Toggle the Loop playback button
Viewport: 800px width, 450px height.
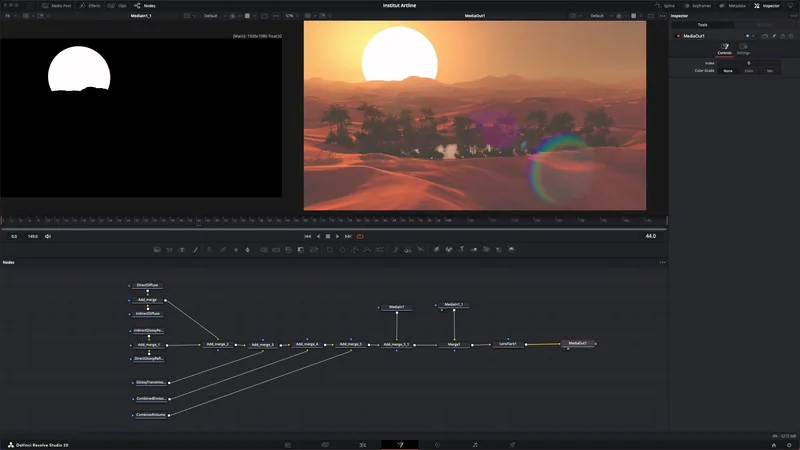[x=360, y=236]
